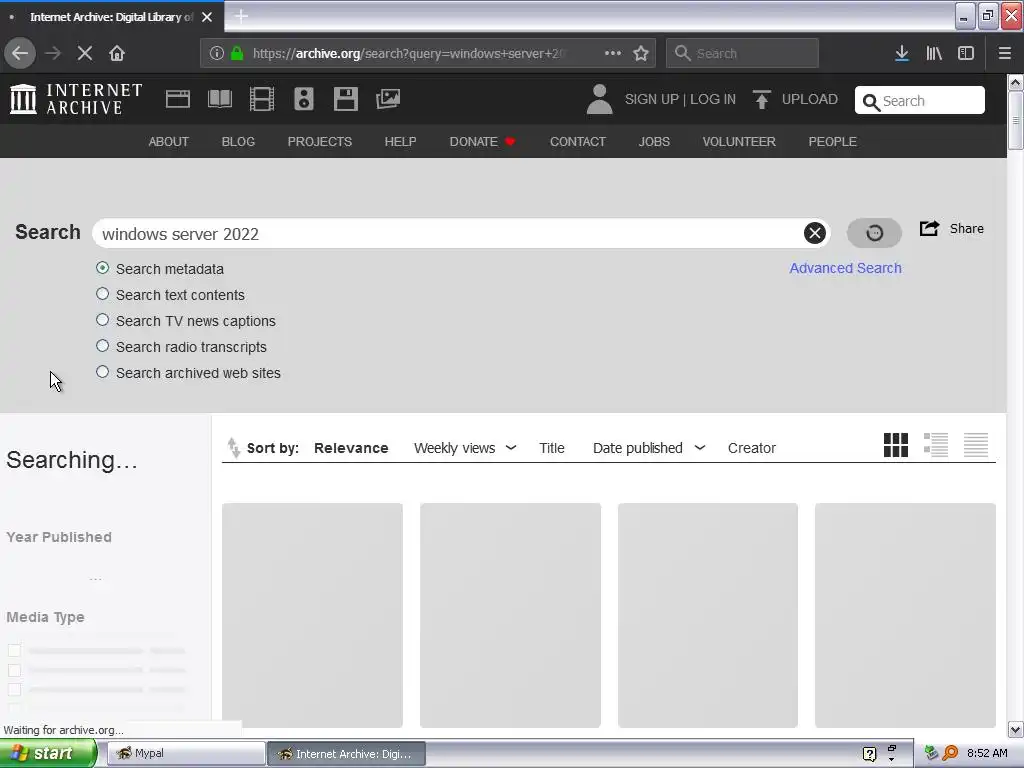Click the SIGN UP link
Image resolution: width=1024 pixels, height=768 pixels.
[x=652, y=99]
